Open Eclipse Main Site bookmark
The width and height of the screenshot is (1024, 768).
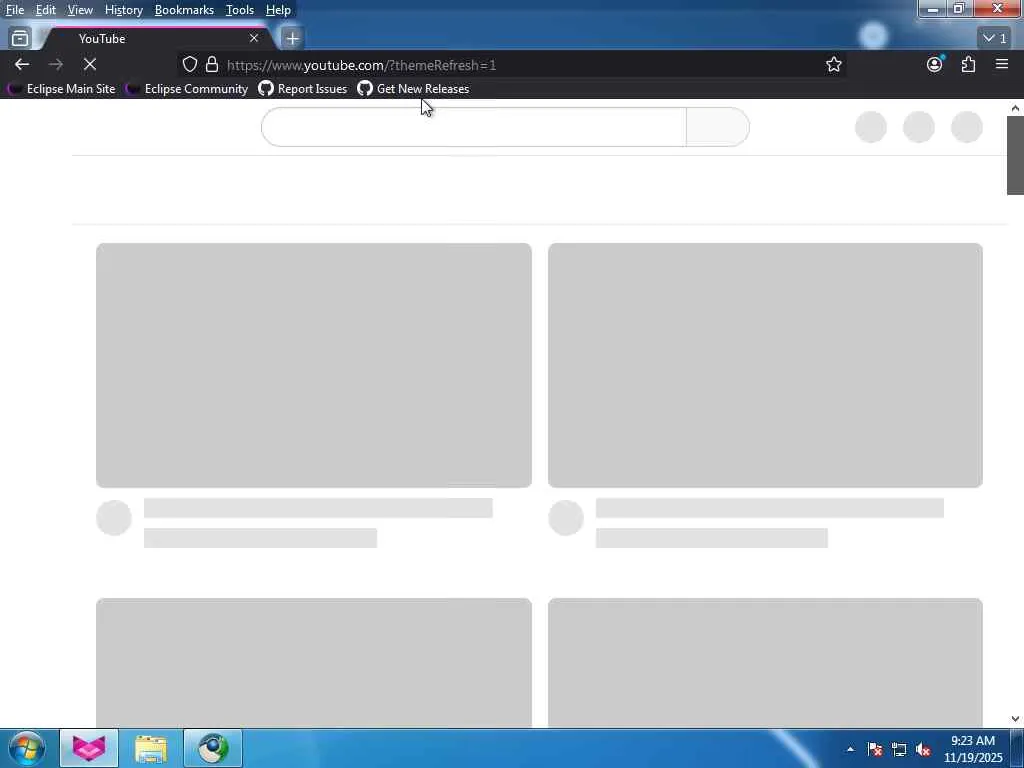pos(61,89)
